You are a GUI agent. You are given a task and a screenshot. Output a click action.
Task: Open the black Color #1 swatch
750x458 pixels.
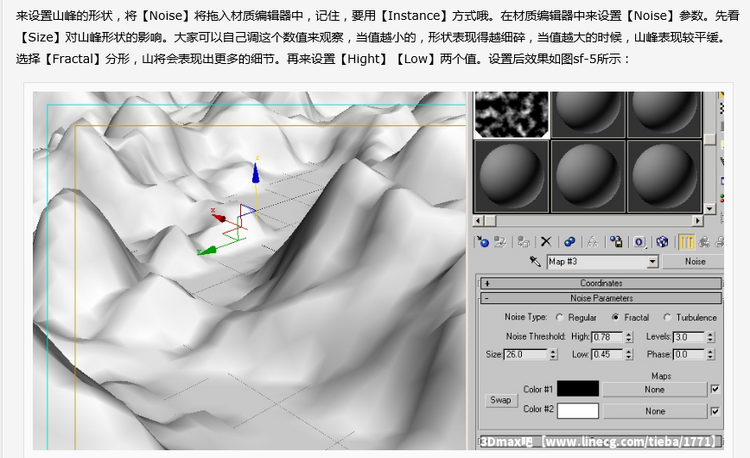click(578, 389)
